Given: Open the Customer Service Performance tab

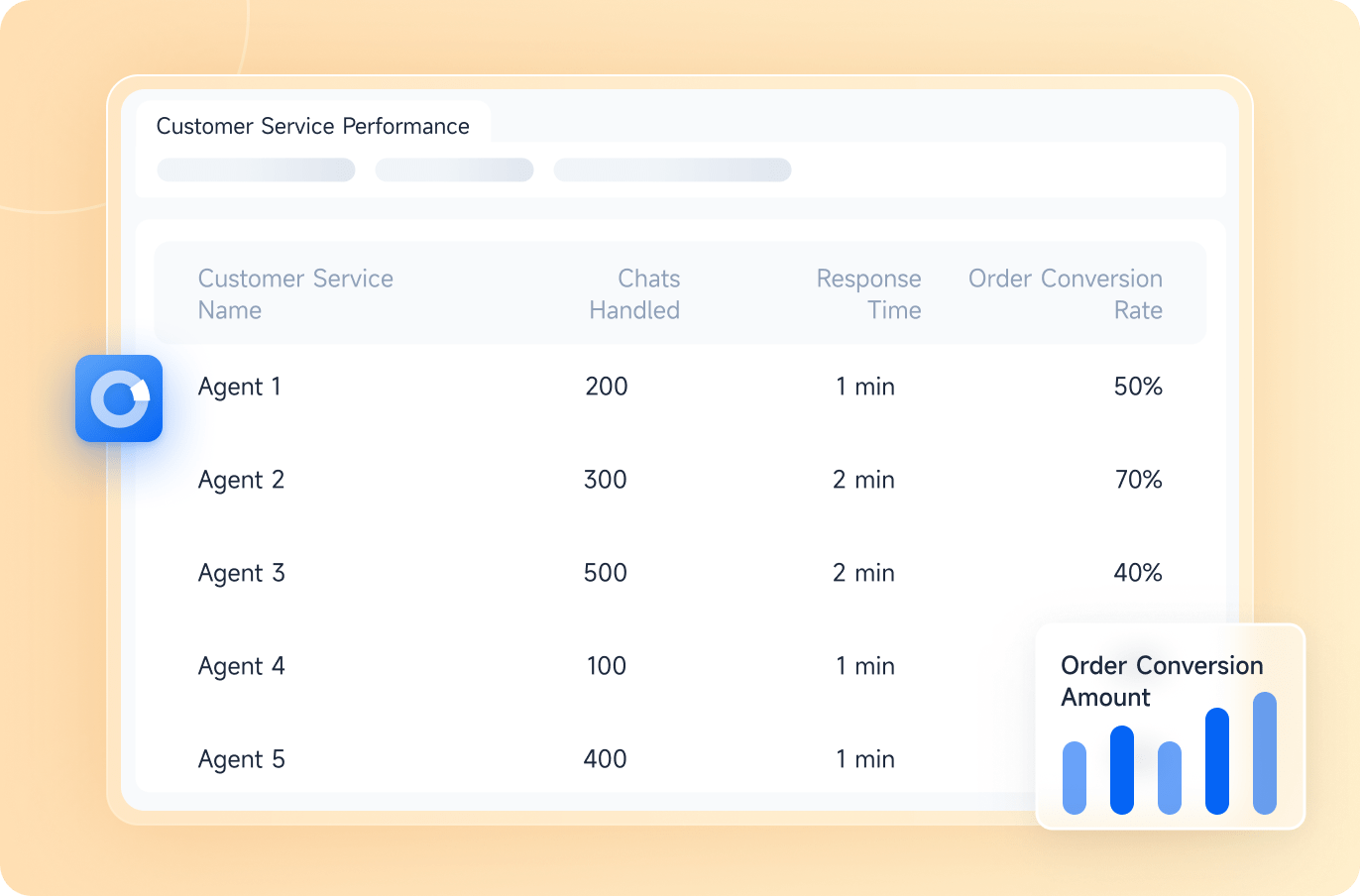Looking at the screenshot, I should pos(312,126).
